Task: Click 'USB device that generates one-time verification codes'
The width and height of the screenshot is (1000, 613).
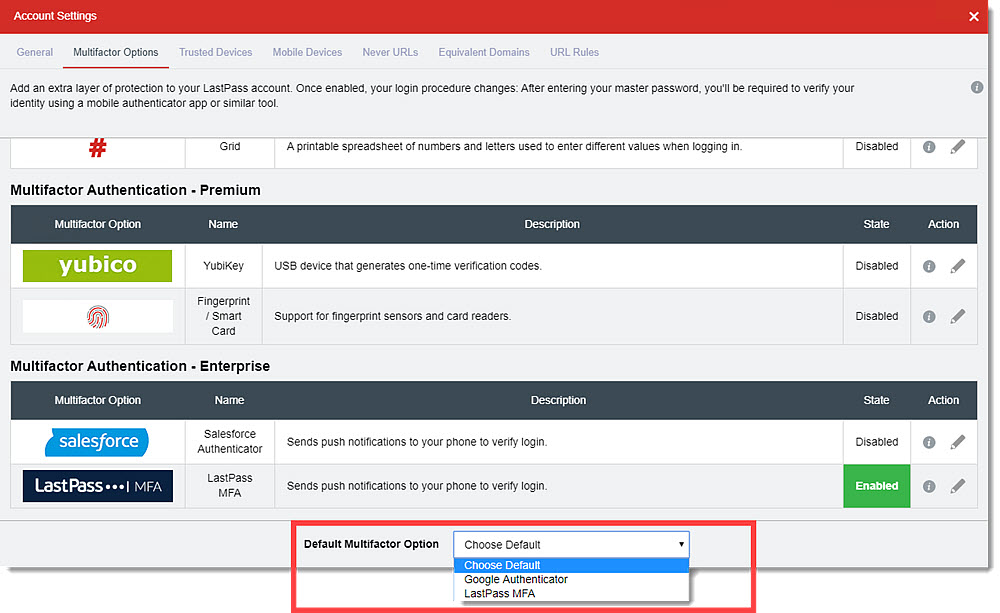Action: pyautogui.click(x=408, y=266)
